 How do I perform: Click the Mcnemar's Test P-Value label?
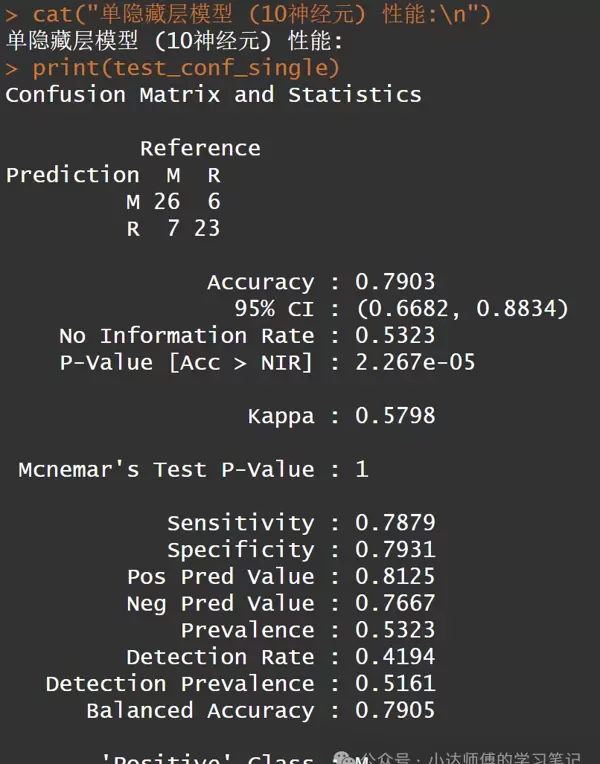pyautogui.click(x=166, y=470)
